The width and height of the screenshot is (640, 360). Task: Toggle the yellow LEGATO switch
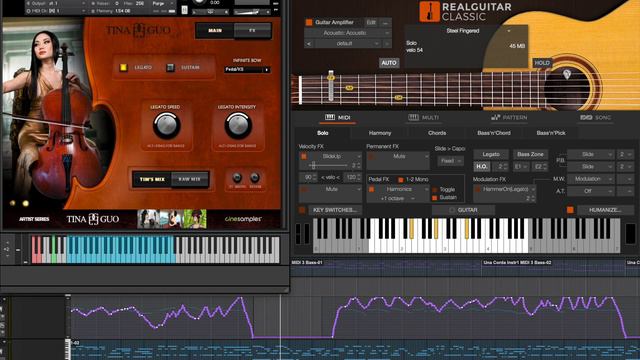tap(123, 67)
